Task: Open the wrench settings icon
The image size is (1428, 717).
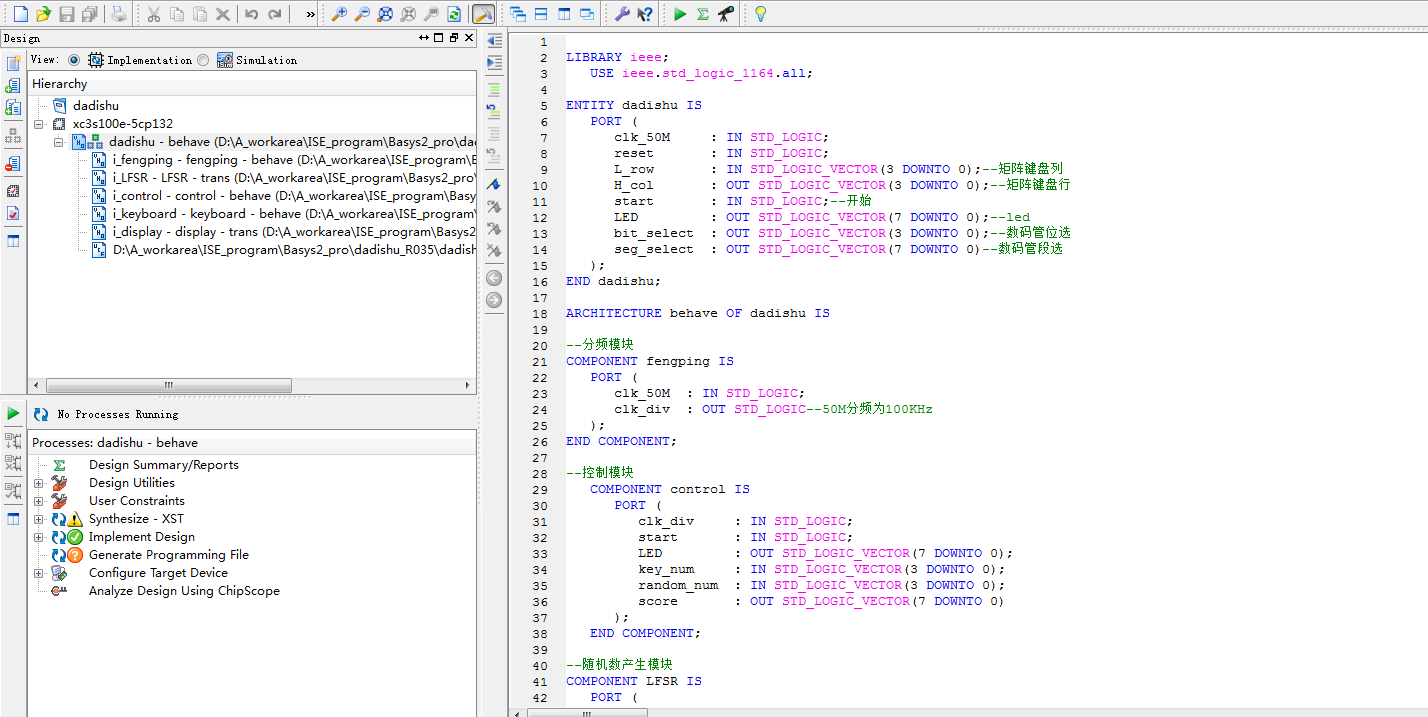Action: pos(621,14)
